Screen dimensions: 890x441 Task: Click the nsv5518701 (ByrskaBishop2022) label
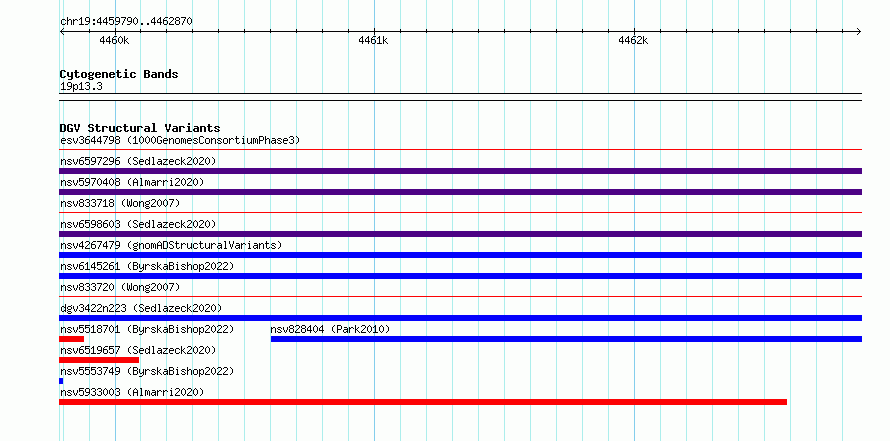(147, 329)
